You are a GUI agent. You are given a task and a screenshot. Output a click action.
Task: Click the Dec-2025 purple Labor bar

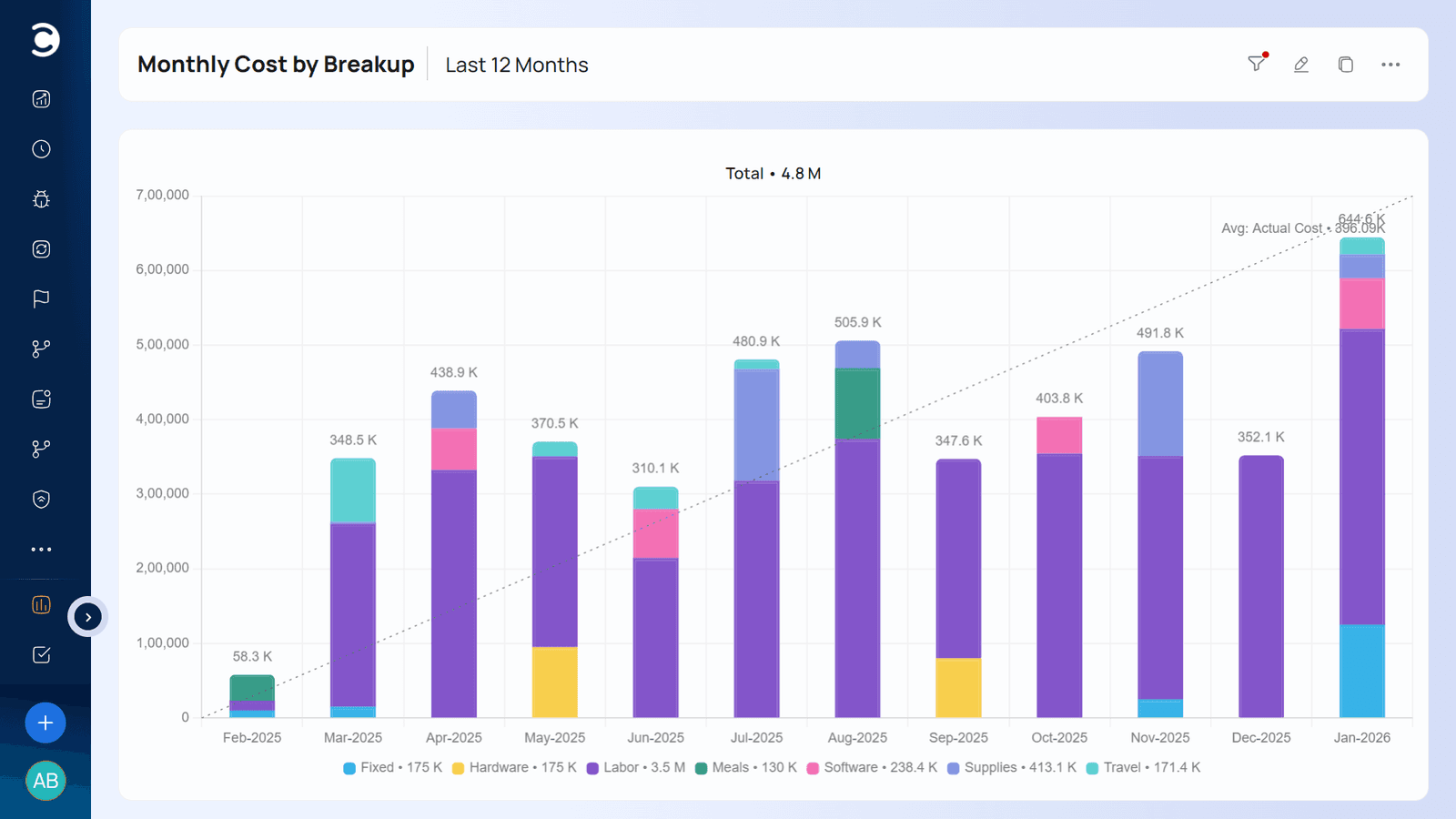[1261, 587]
